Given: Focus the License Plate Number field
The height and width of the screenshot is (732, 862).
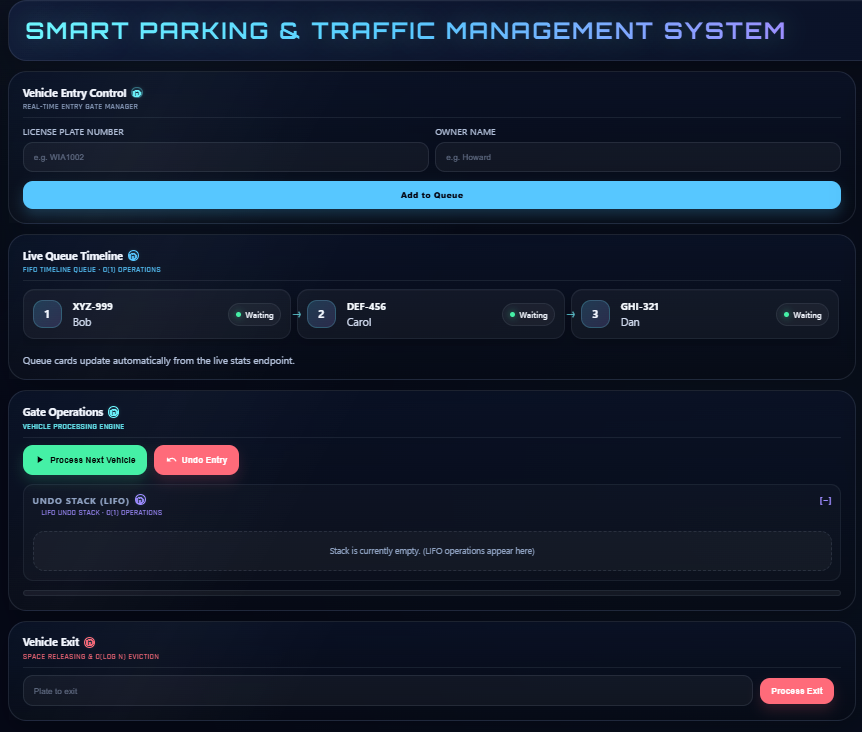Looking at the screenshot, I should click(225, 157).
